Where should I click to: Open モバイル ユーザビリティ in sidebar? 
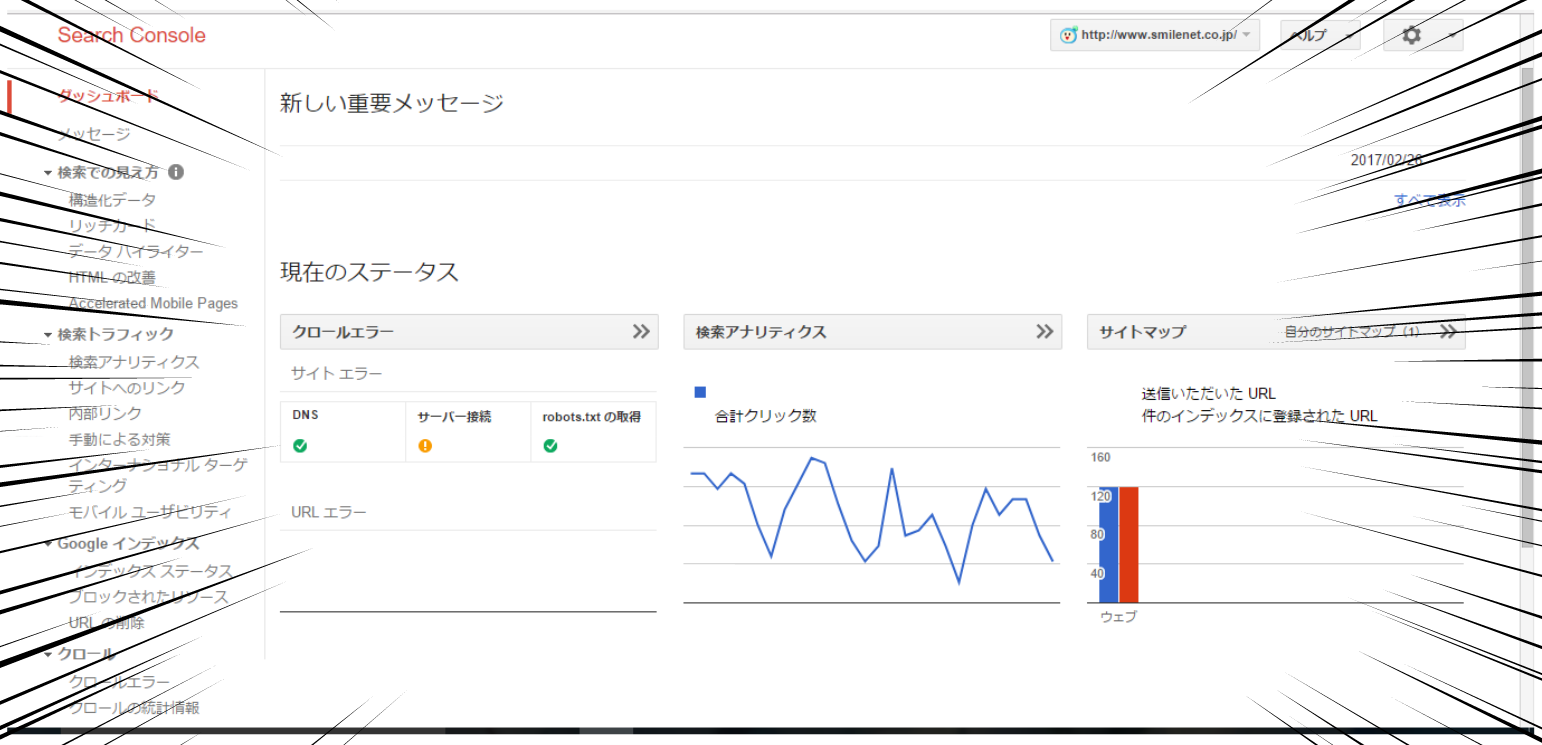[149, 512]
